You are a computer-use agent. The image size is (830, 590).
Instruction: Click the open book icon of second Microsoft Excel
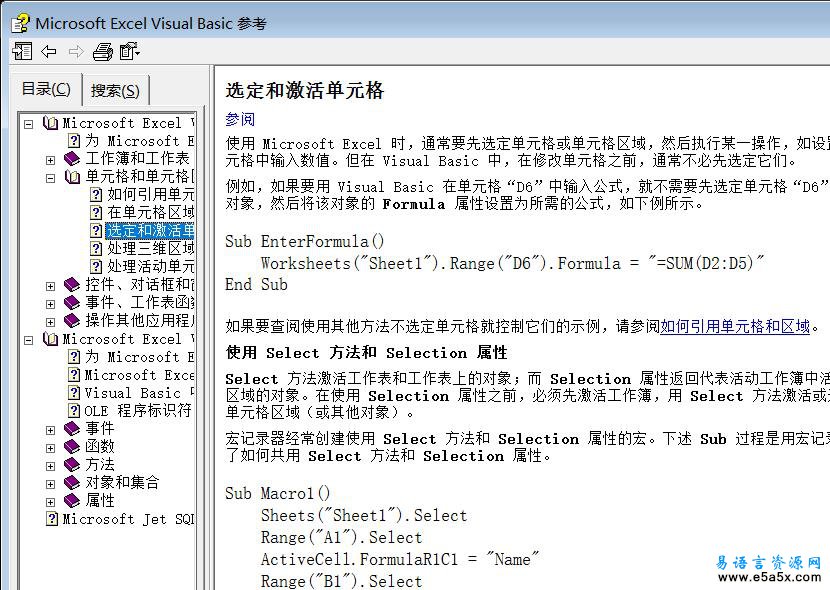tap(50, 339)
